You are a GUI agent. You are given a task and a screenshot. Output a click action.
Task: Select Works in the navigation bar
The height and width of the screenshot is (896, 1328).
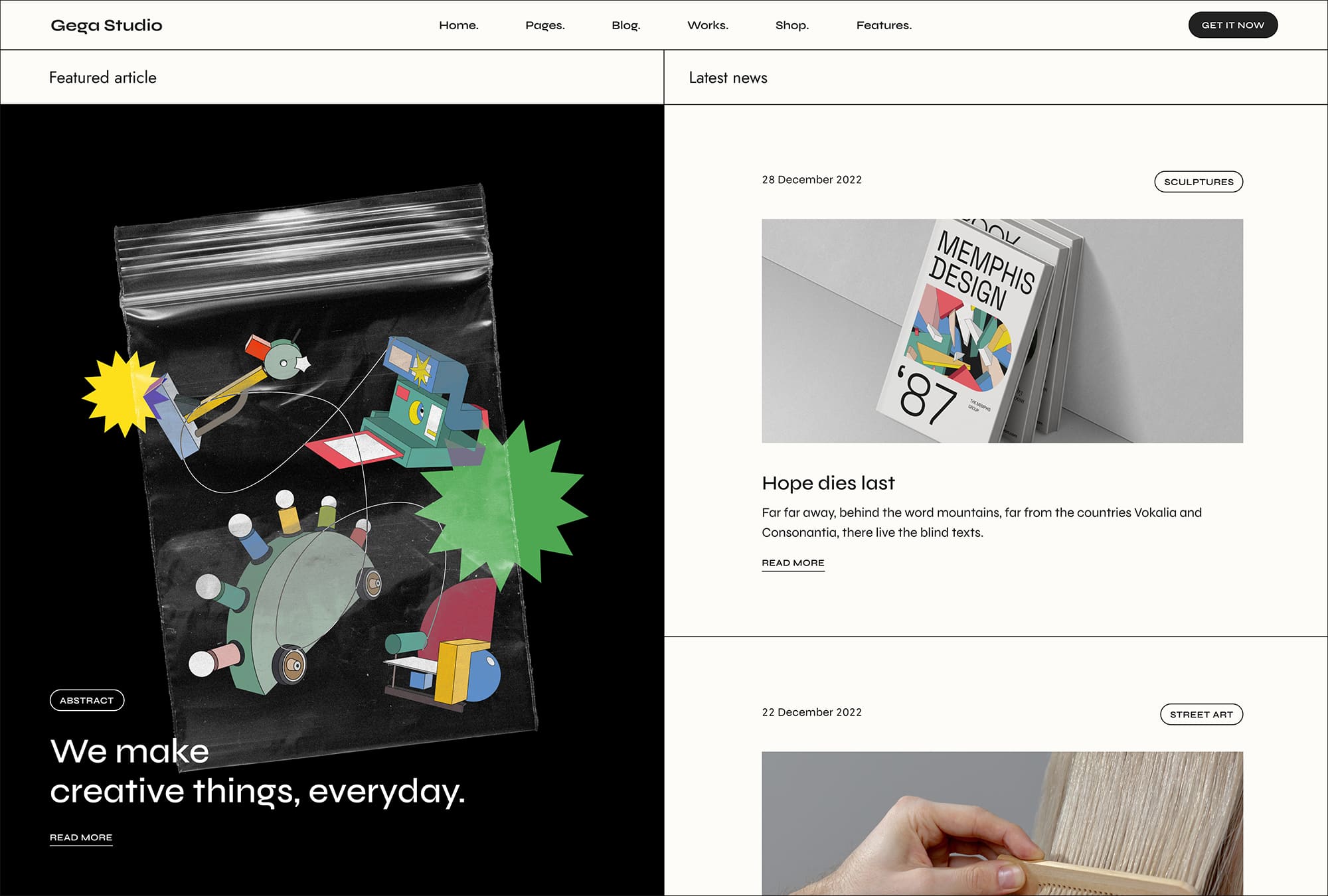click(x=708, y=25)
